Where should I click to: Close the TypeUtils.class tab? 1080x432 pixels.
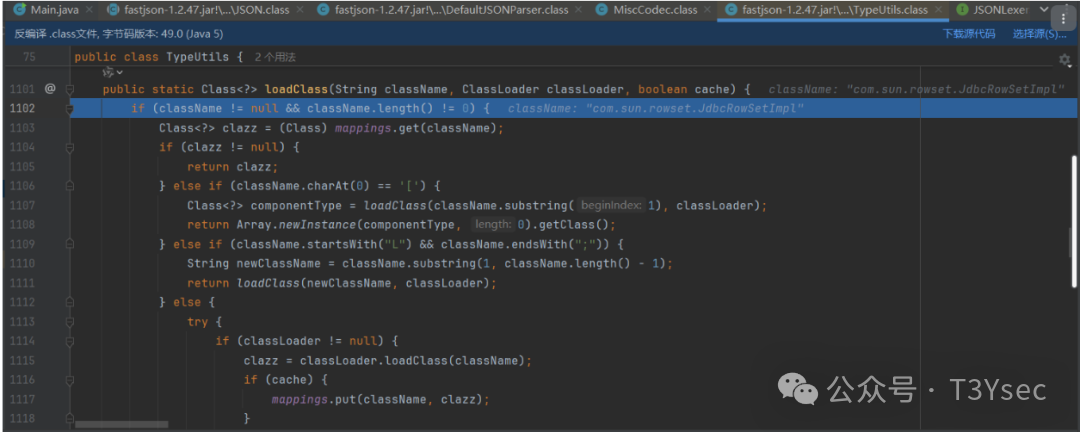[x=938, y=10]
